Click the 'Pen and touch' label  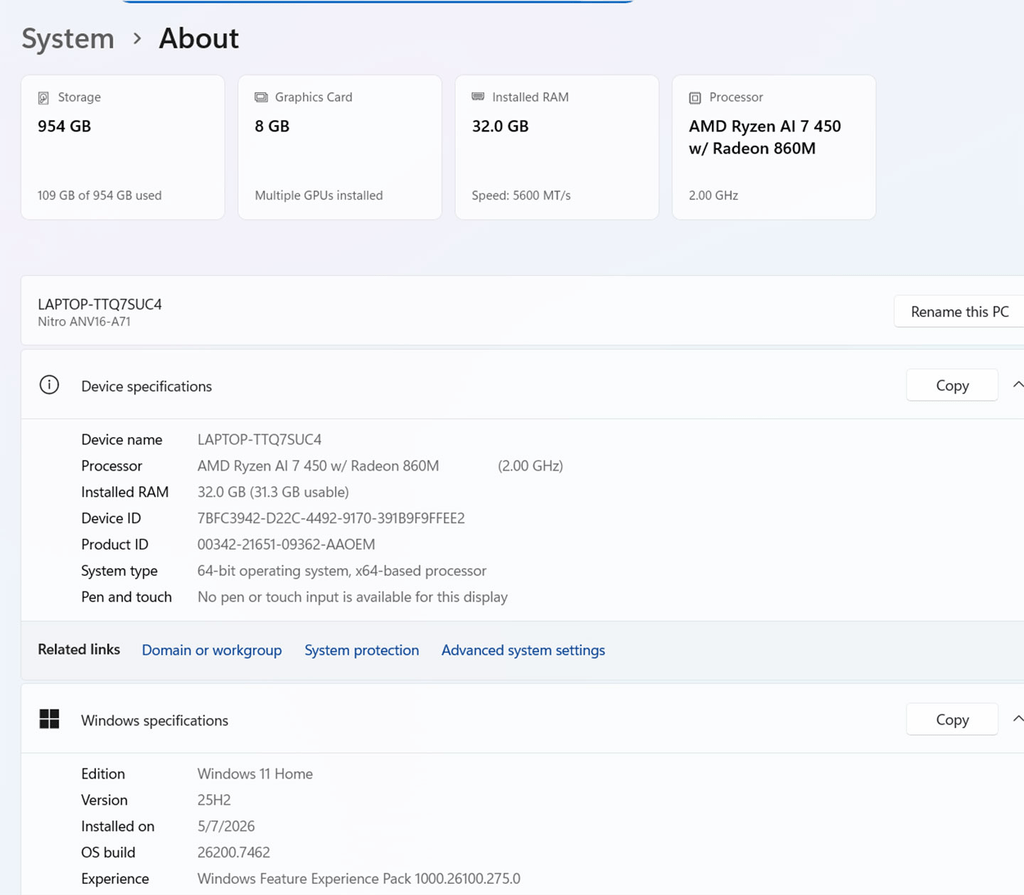tap(126, 597)
